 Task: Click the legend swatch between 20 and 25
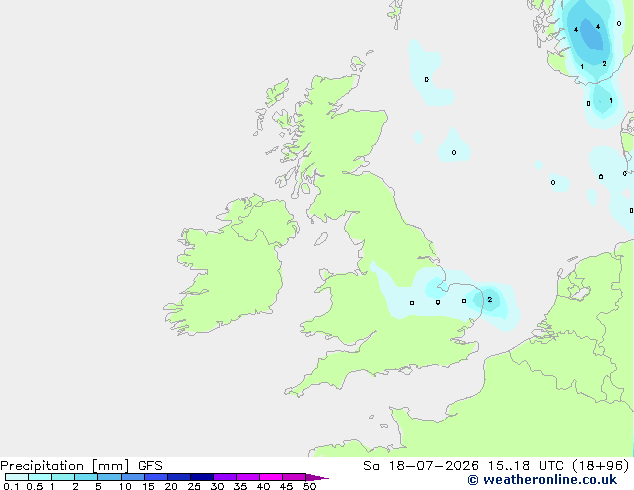click(x=179, y=477)
